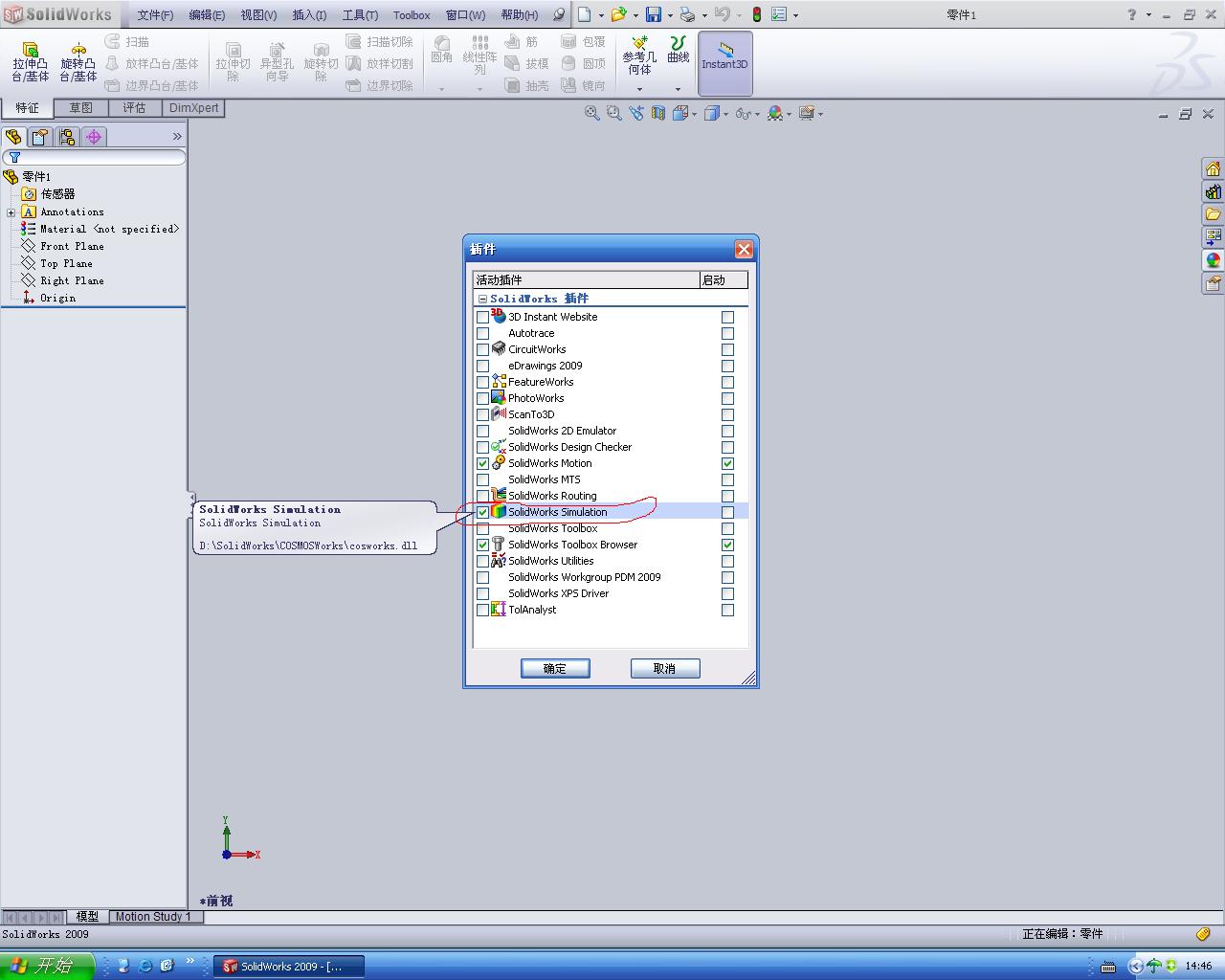Open the 参考几何体 dropdown arrow

pos(639,89)
